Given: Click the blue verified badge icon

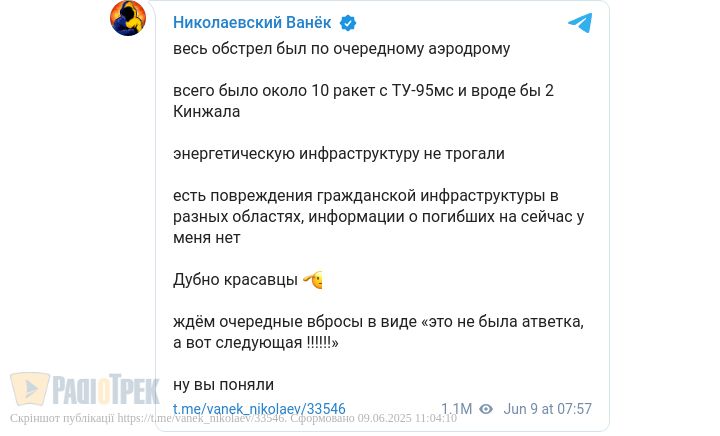Looking at the screenshot, I should 348,23.
